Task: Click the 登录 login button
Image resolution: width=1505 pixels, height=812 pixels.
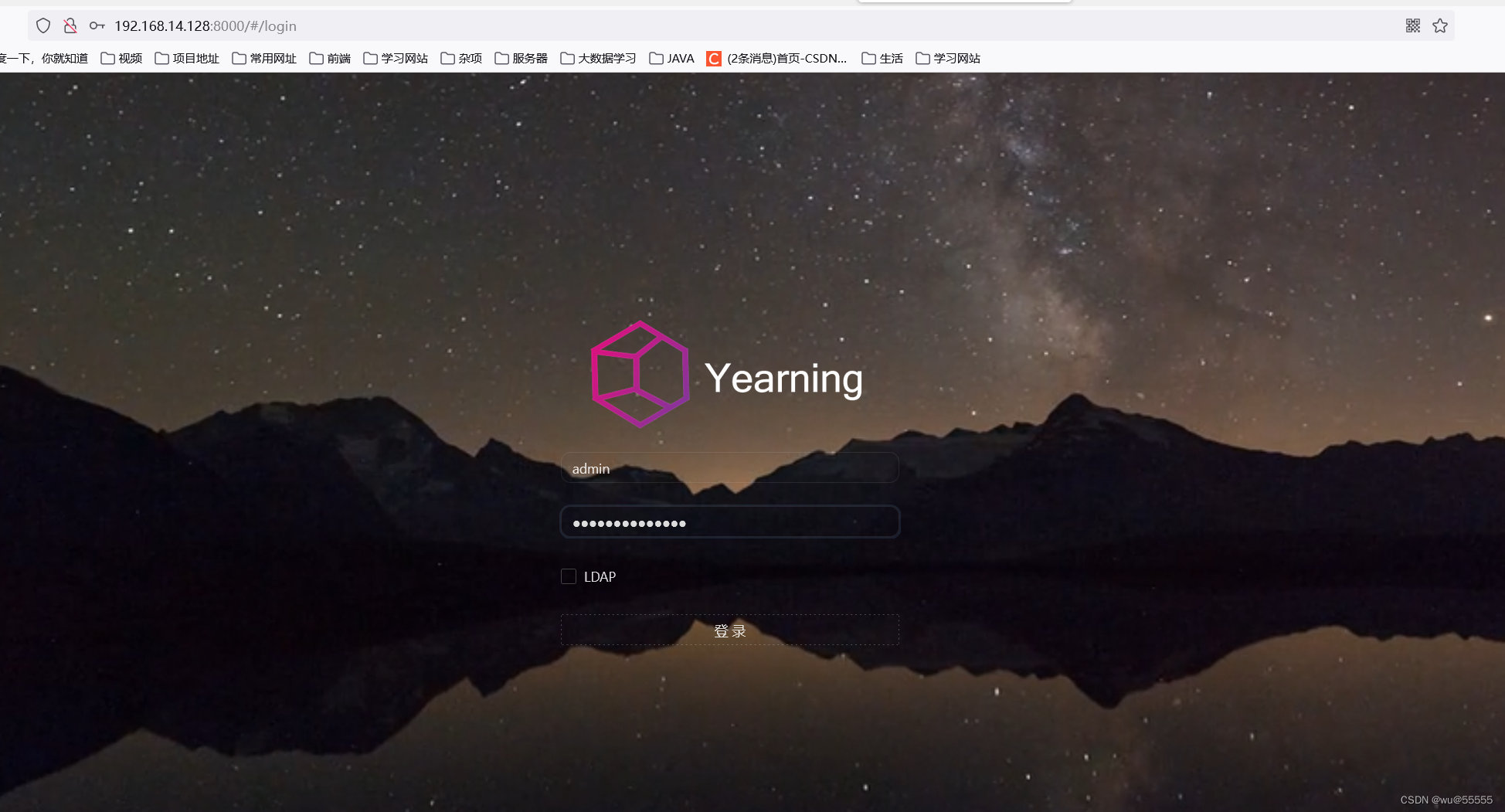Action: 729,630
